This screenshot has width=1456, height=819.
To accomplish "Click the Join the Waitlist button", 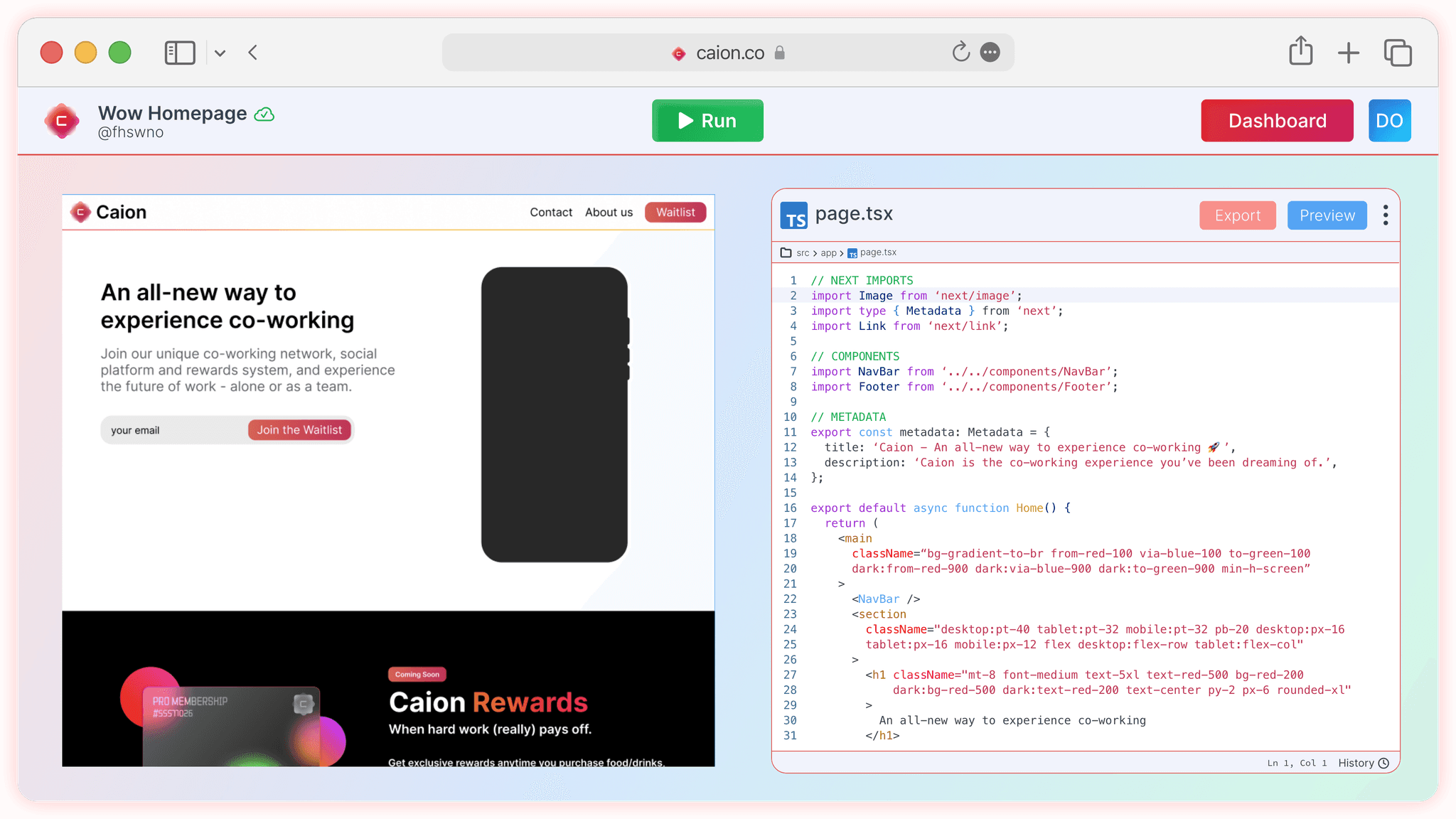I will click(299, 429).
